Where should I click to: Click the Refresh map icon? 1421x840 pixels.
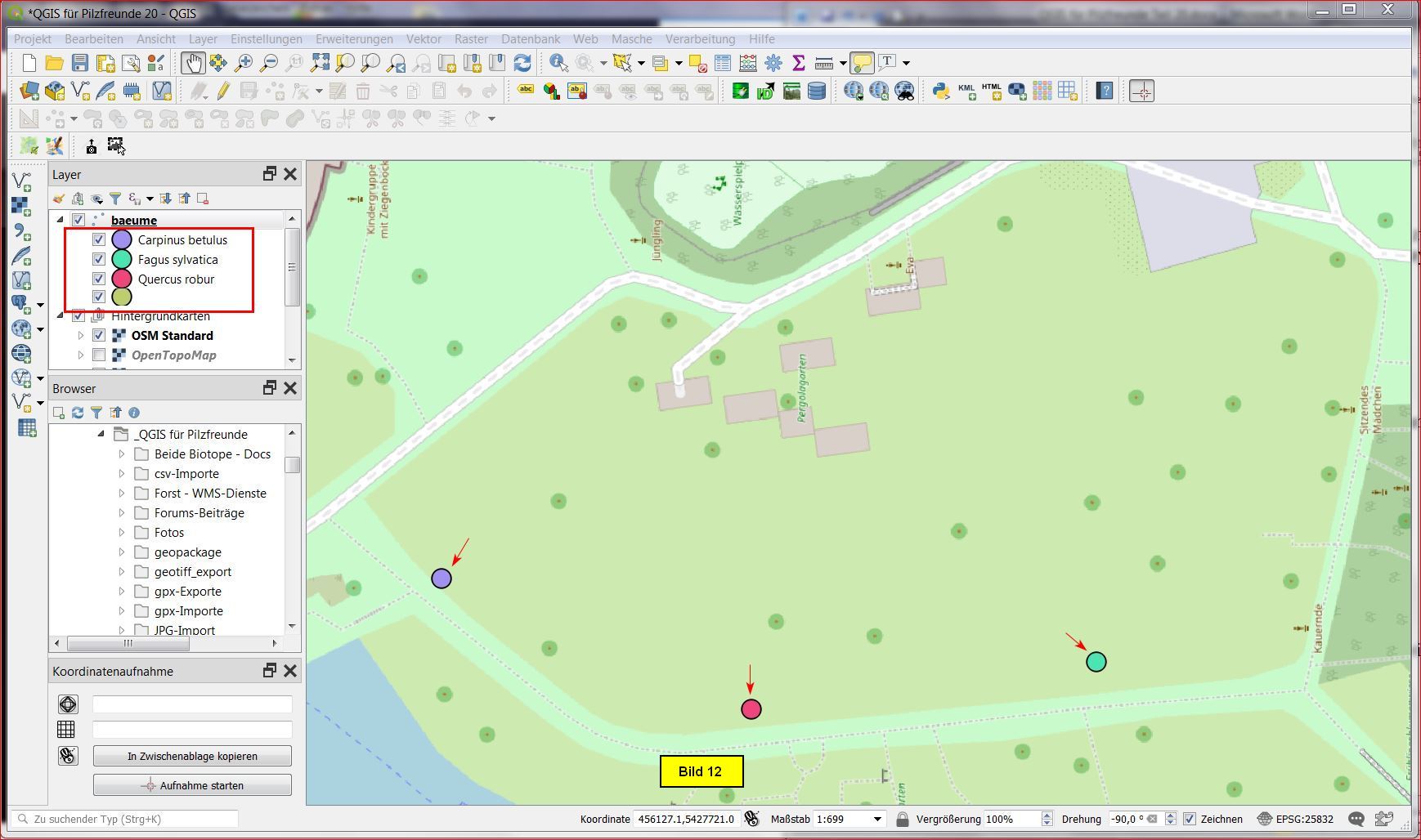click(x=522, y=63)
